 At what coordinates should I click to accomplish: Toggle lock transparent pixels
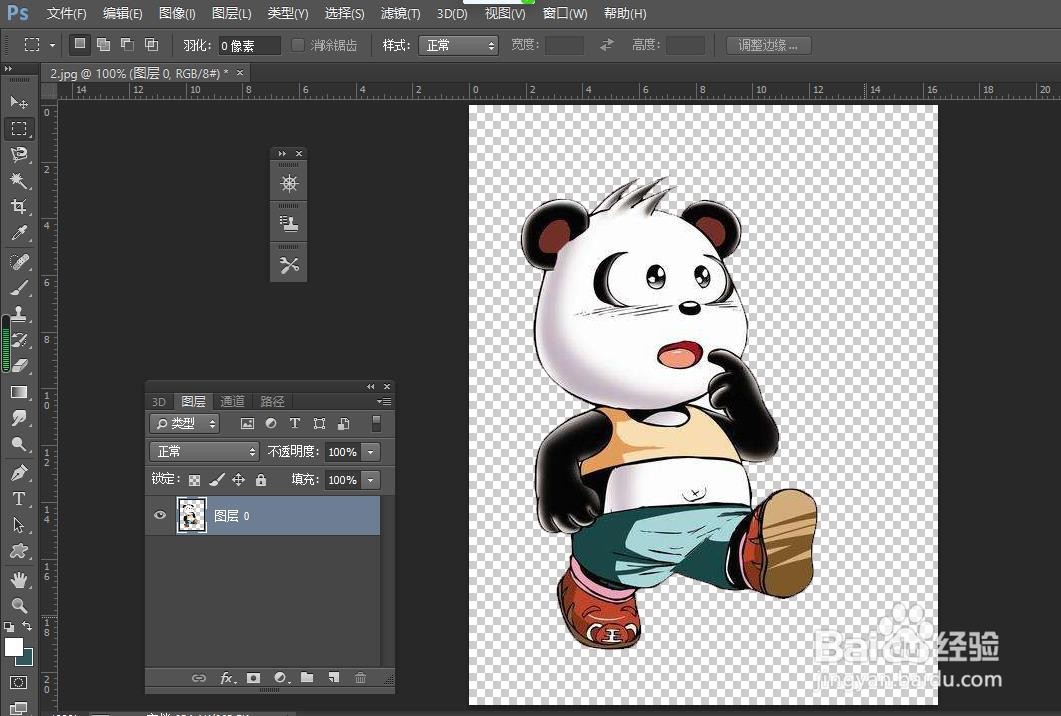tap(194, 480)
